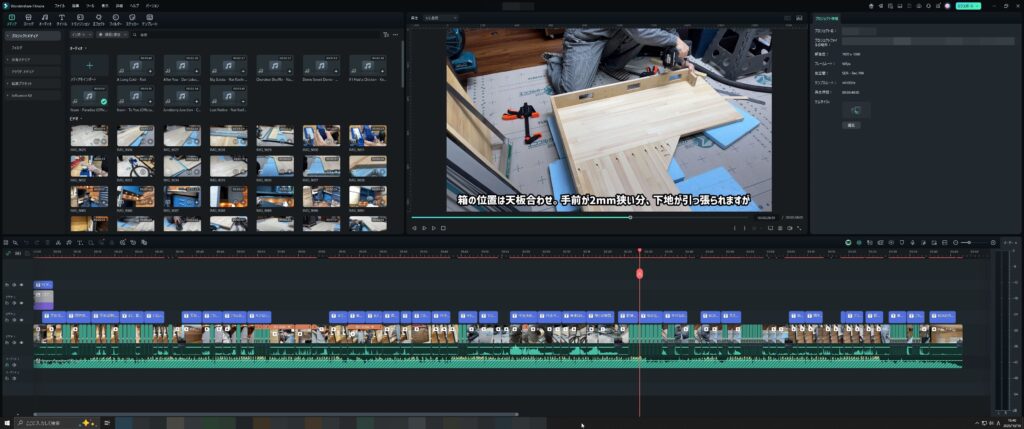The width and height of the screenshot is (1024, 429).
Task: Open the Effects panel icon
Action: [99, 18]
